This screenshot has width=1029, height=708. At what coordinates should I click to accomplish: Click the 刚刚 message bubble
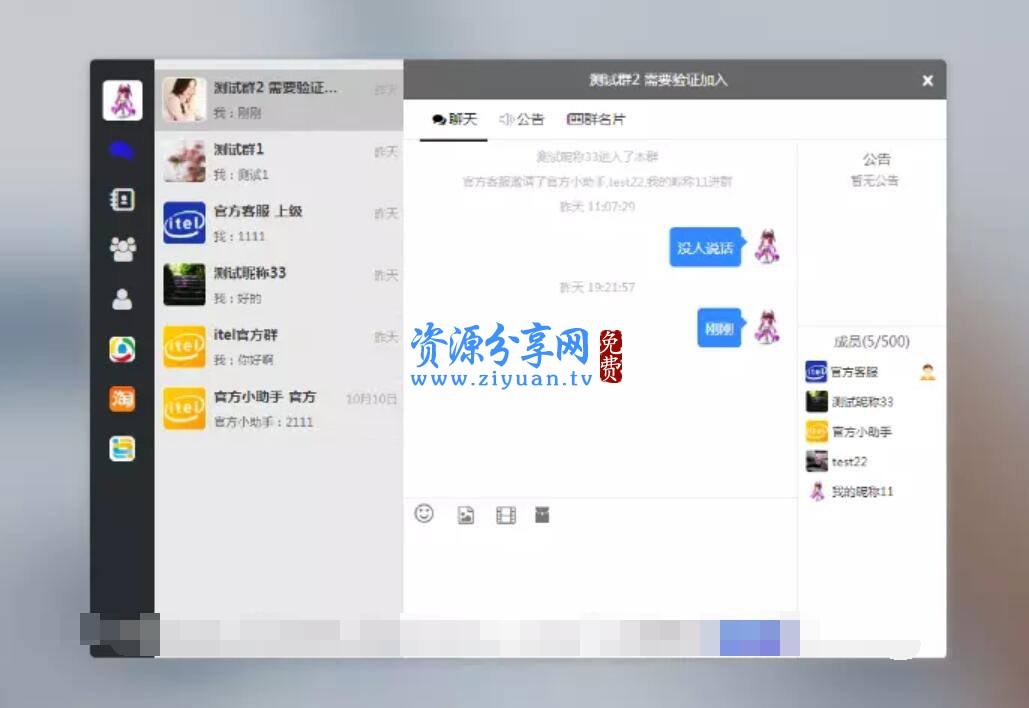click(x=721, y=328)
